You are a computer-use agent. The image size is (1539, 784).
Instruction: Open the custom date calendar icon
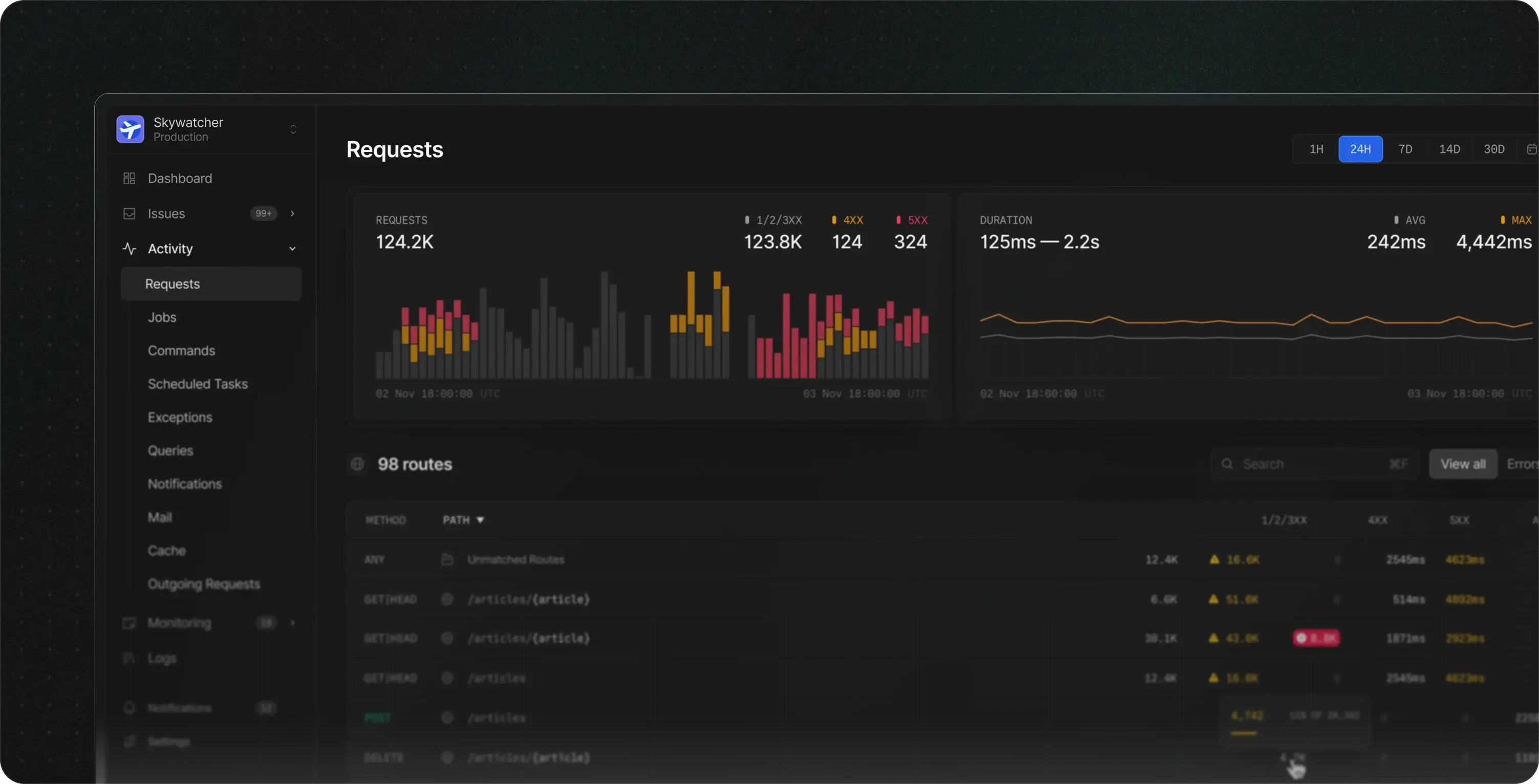[x=1531, y=149]
